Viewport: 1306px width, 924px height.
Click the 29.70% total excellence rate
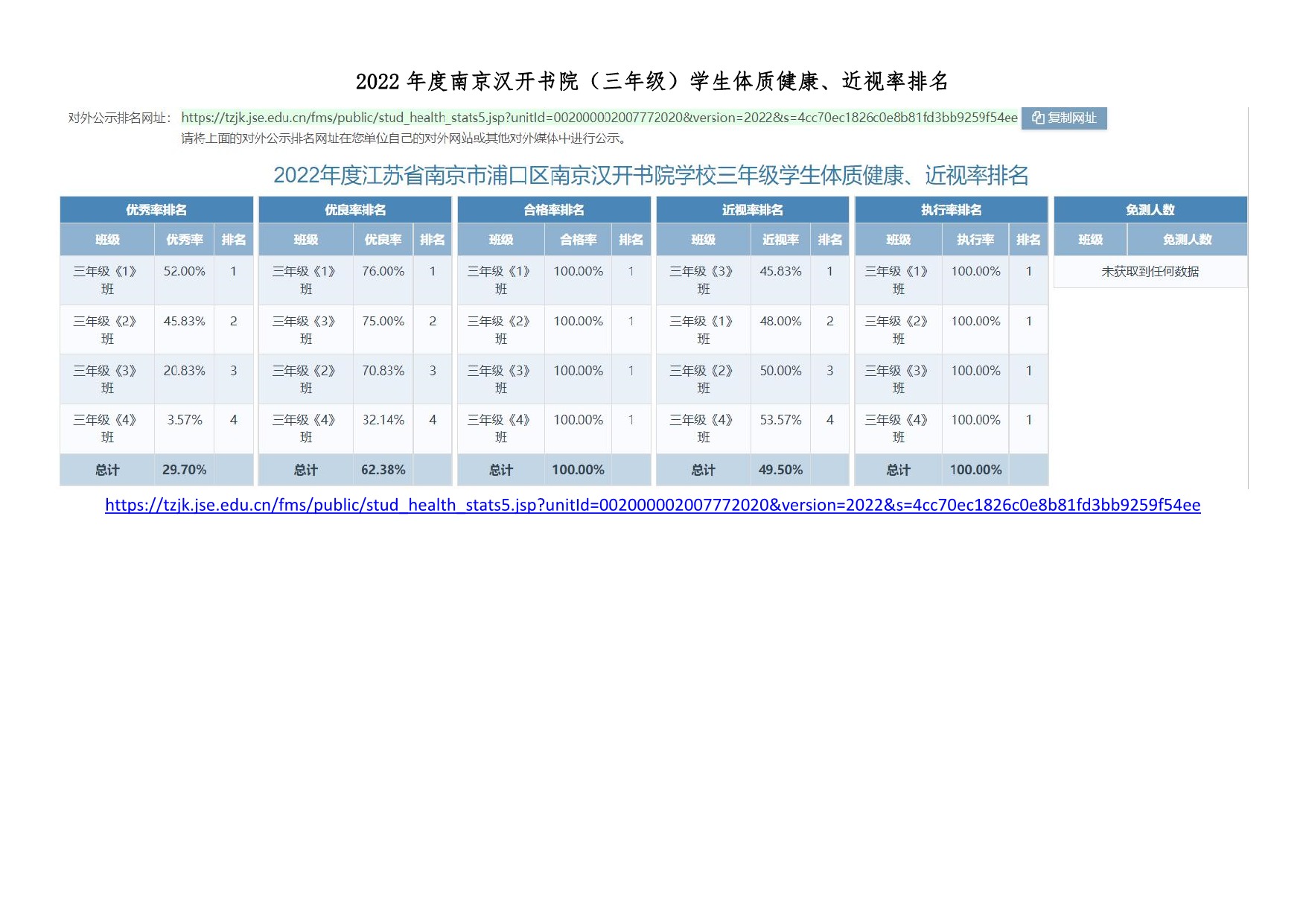click(x=184, y=470)
